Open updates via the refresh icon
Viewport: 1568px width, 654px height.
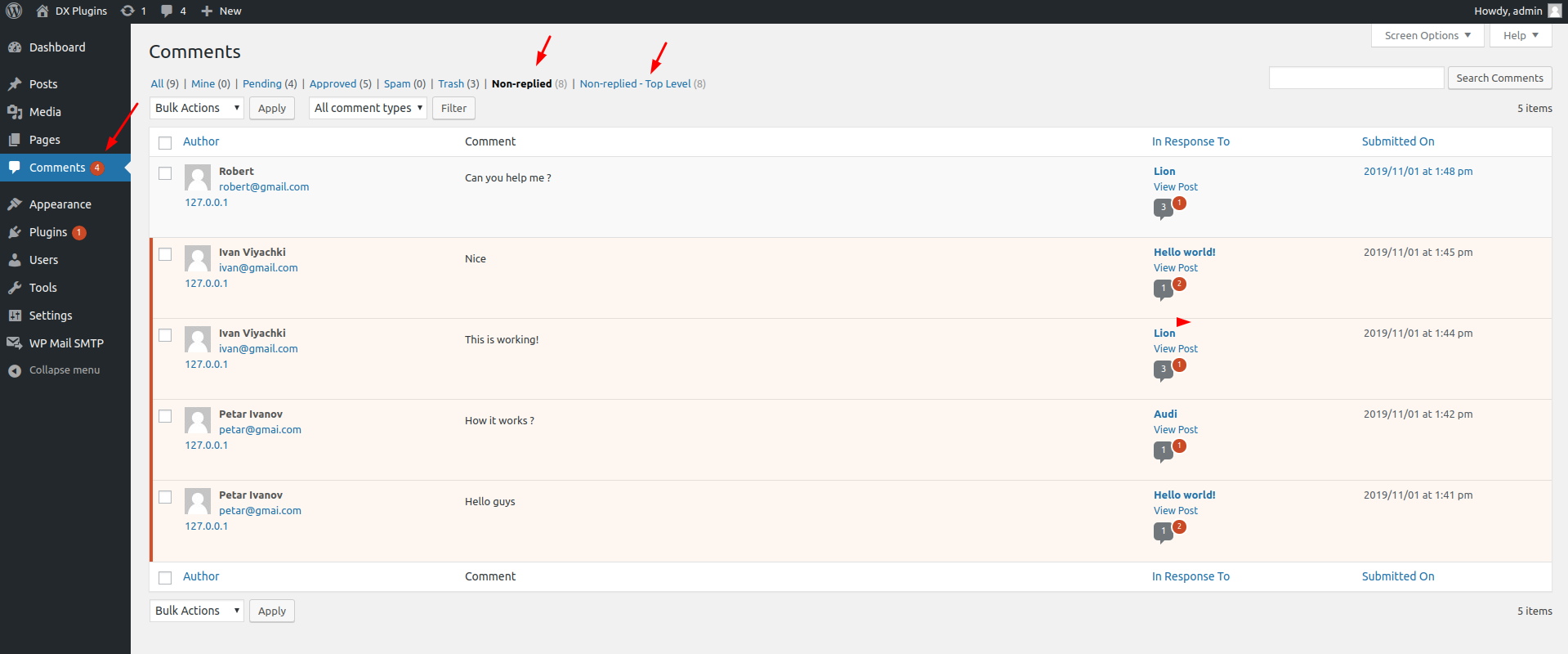pyautogui.click(x=127, y=11)
